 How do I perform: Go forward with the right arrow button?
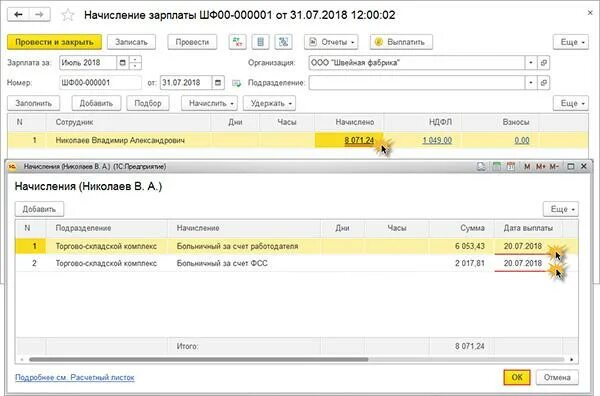point(39,15)
